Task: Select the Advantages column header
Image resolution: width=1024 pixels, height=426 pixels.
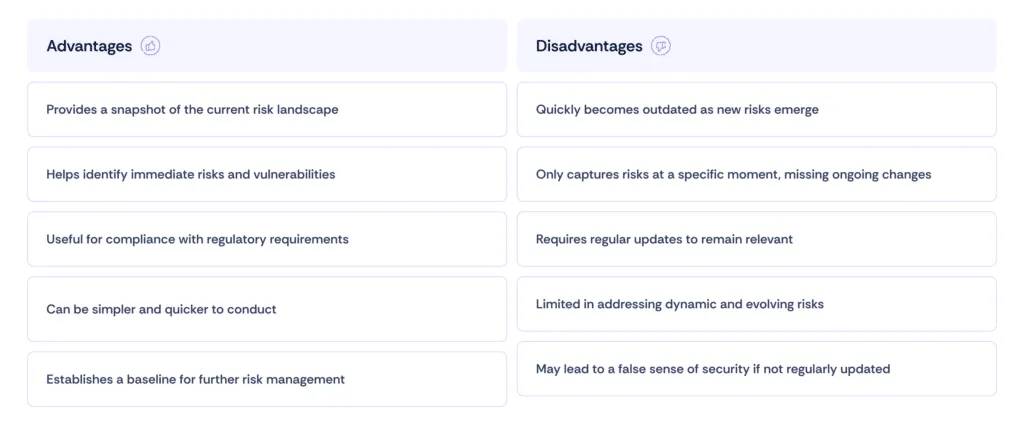Action: point(267,46)
